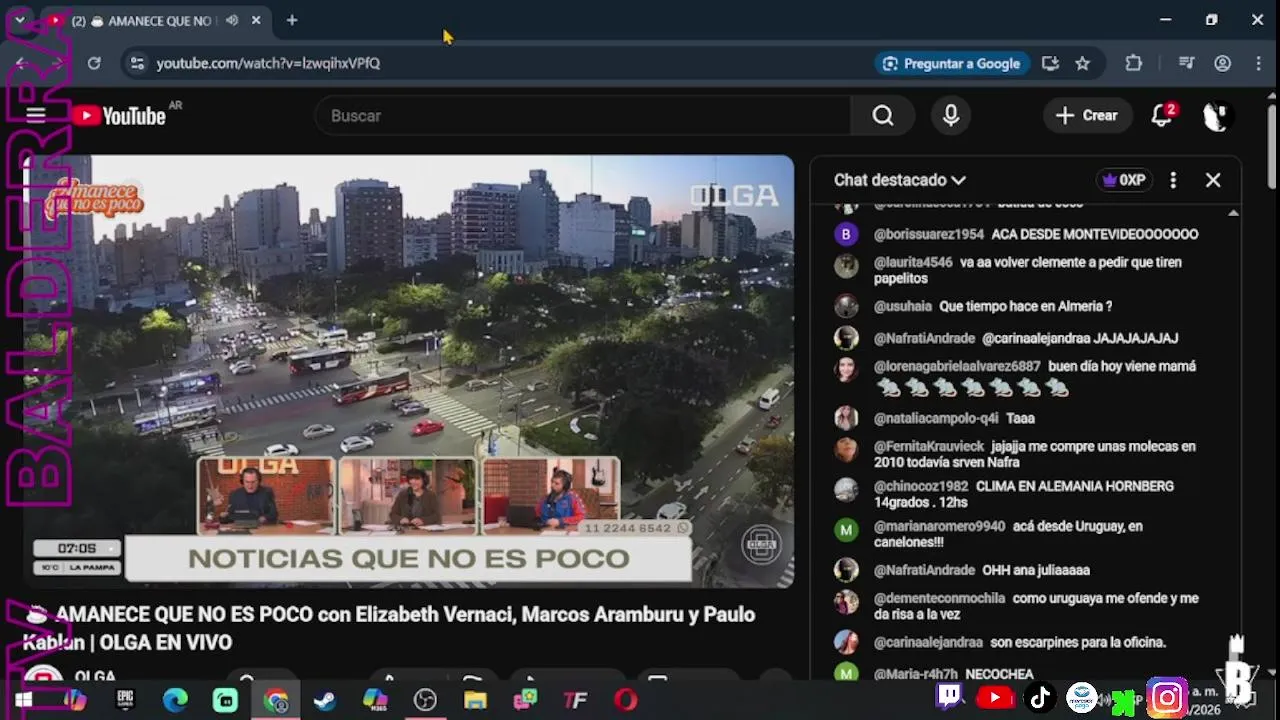
Task: Click the URL youtube.com/watch address
Action: pos(268,63)
